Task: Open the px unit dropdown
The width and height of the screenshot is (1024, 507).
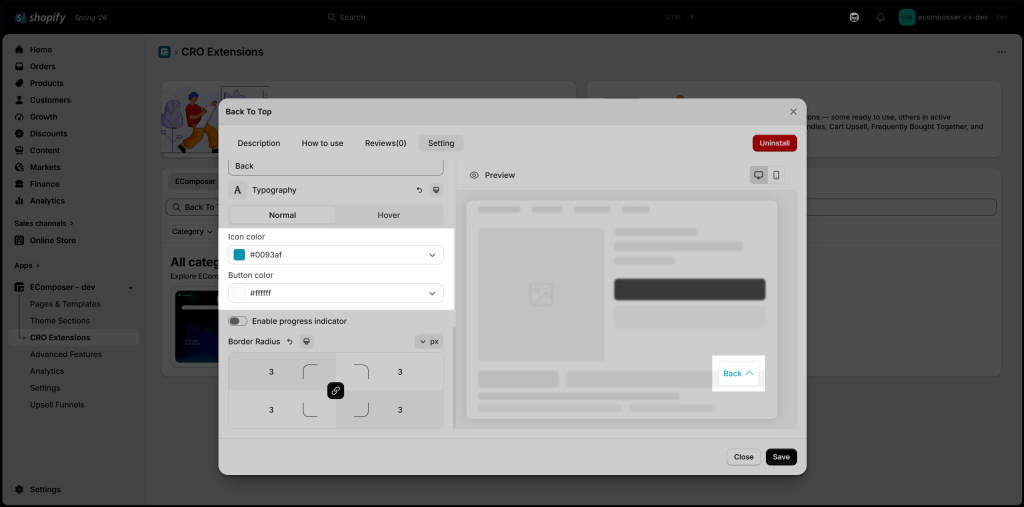Action: point(429,342)
